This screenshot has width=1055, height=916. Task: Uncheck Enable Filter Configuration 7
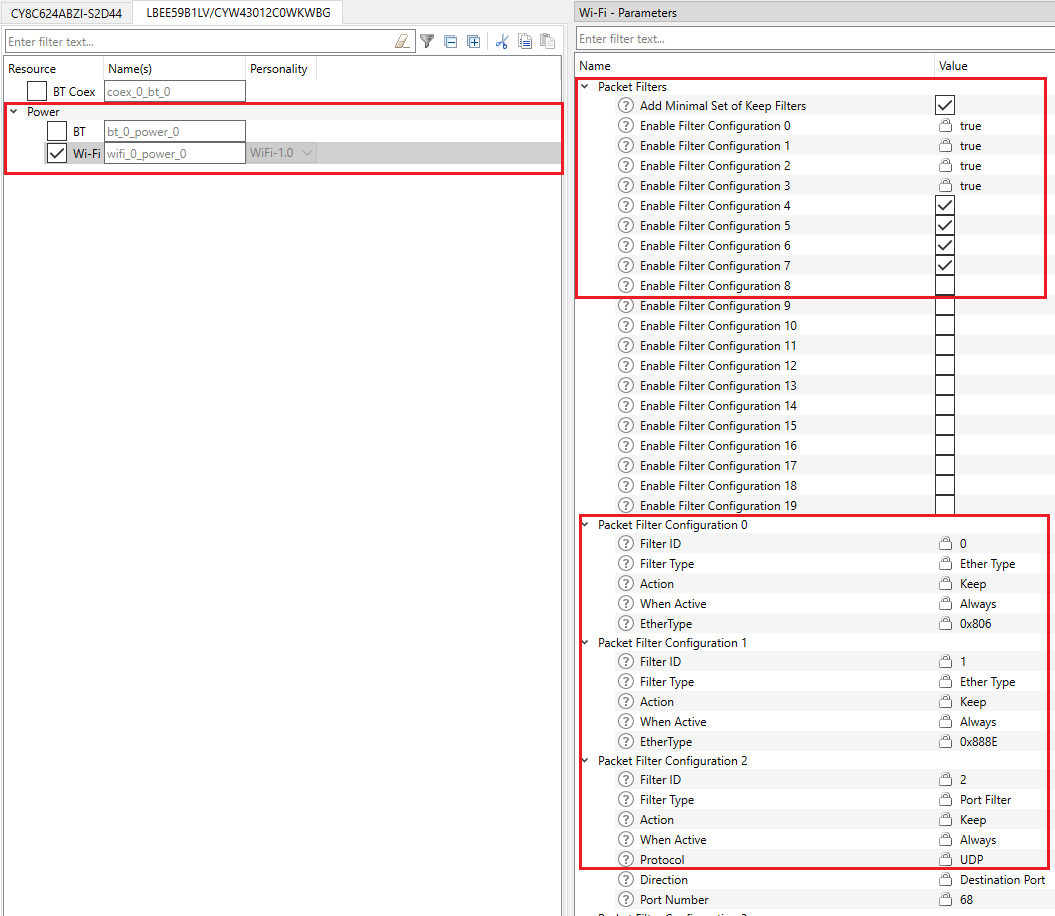coord(945,265)
